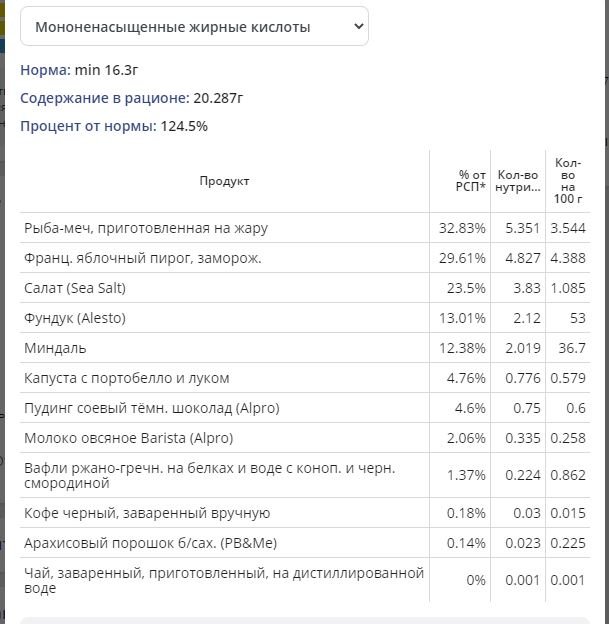Sort by the Продукт column header
Image resolution: width=609 pixels, height=624 pixels.
(x=224, y=181)
